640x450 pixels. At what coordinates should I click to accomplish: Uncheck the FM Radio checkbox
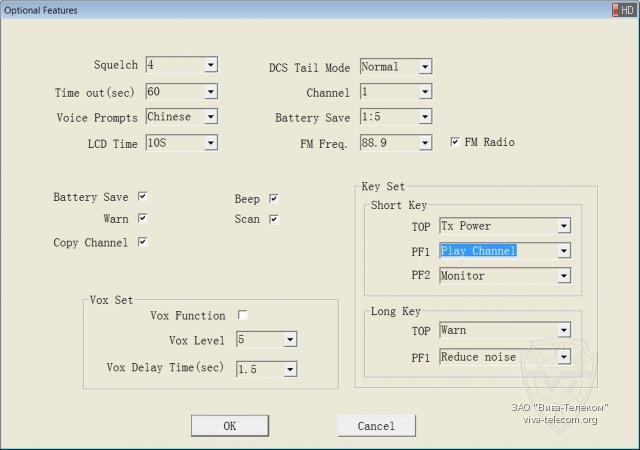(455, 142)
